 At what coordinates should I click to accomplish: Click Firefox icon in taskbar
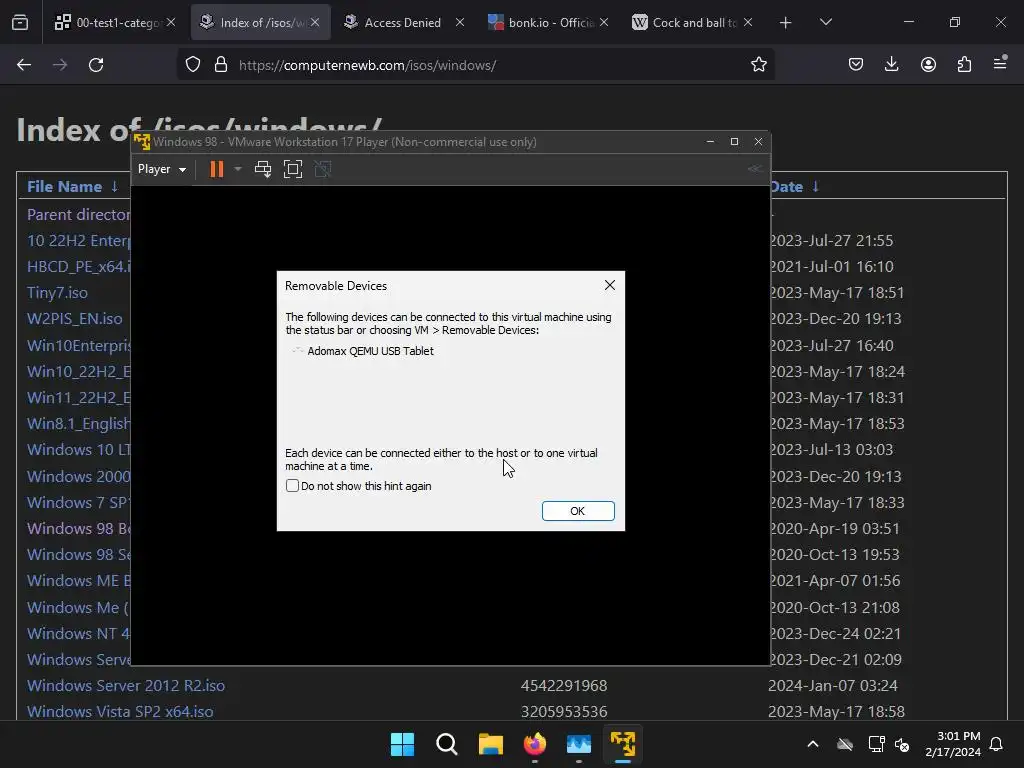coord(535,744)
